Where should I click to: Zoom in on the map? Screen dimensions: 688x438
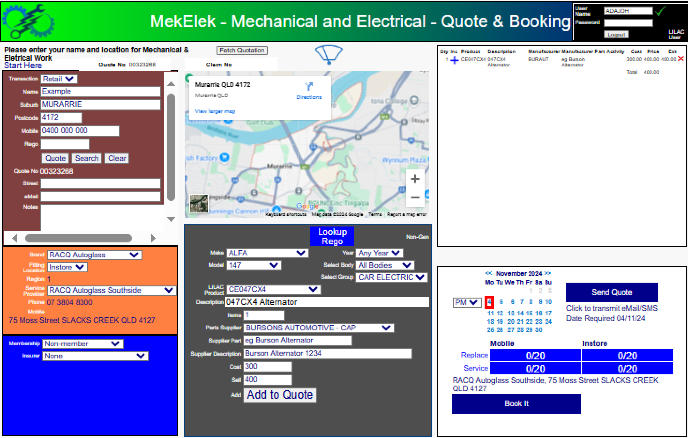click(x=415, y=179)
